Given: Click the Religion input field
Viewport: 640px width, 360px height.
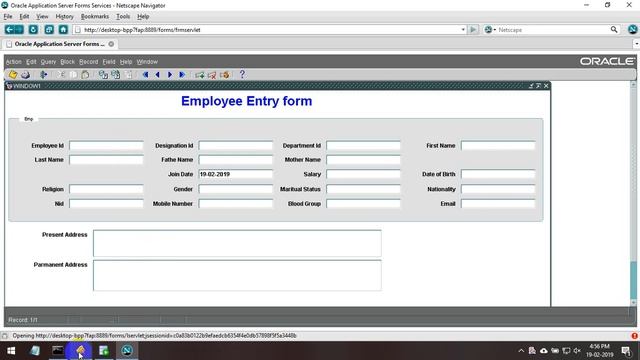Looking at the screenshot, I should click(106, 189).
